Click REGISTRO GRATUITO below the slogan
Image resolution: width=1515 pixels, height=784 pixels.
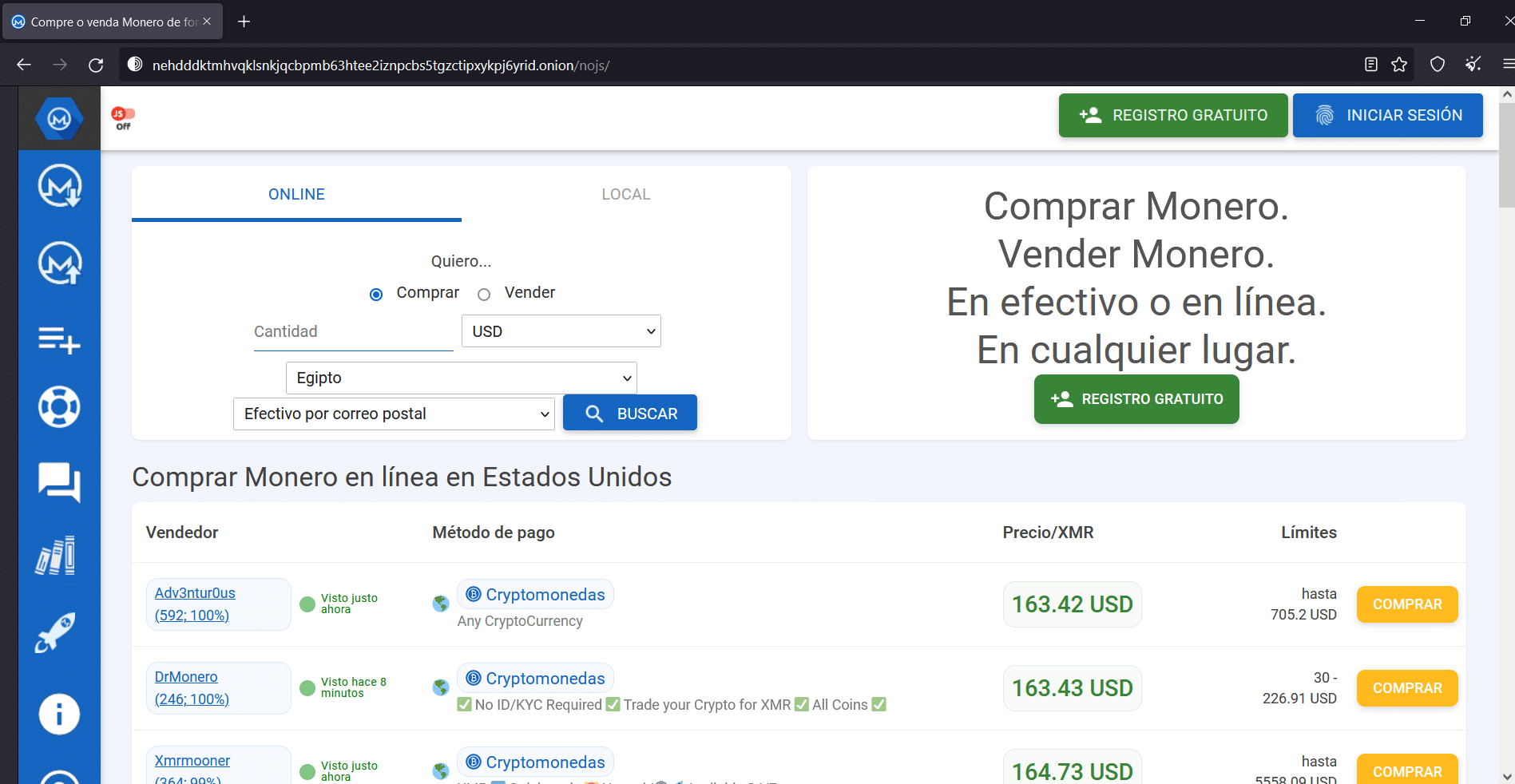[1136, 399]
